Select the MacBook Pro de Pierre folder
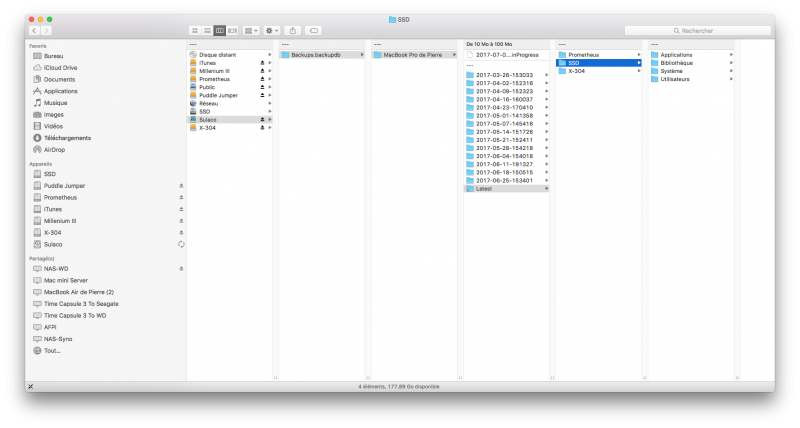This screenshot has height=428, width=800. tap(414, 55)
